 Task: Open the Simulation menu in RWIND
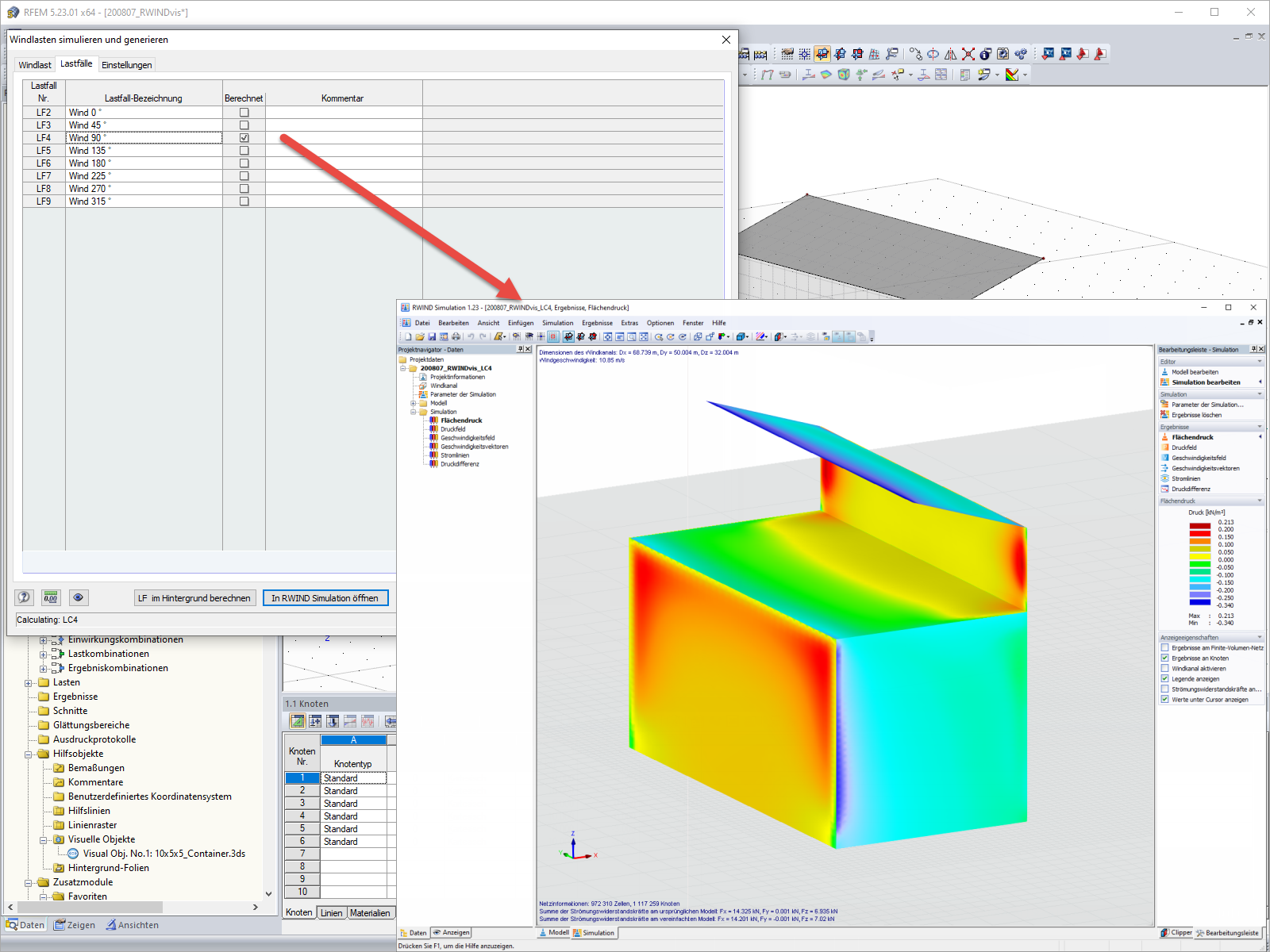pos(557,323)
